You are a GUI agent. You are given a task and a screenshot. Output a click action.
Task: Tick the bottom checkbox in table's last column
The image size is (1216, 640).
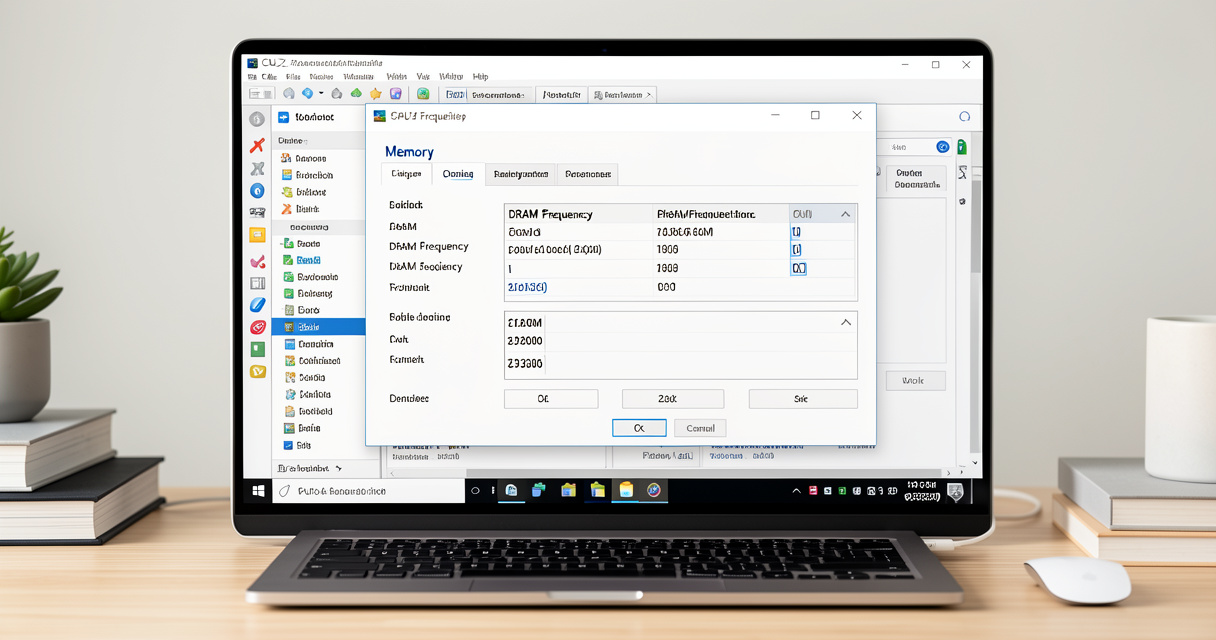point(798,268)
